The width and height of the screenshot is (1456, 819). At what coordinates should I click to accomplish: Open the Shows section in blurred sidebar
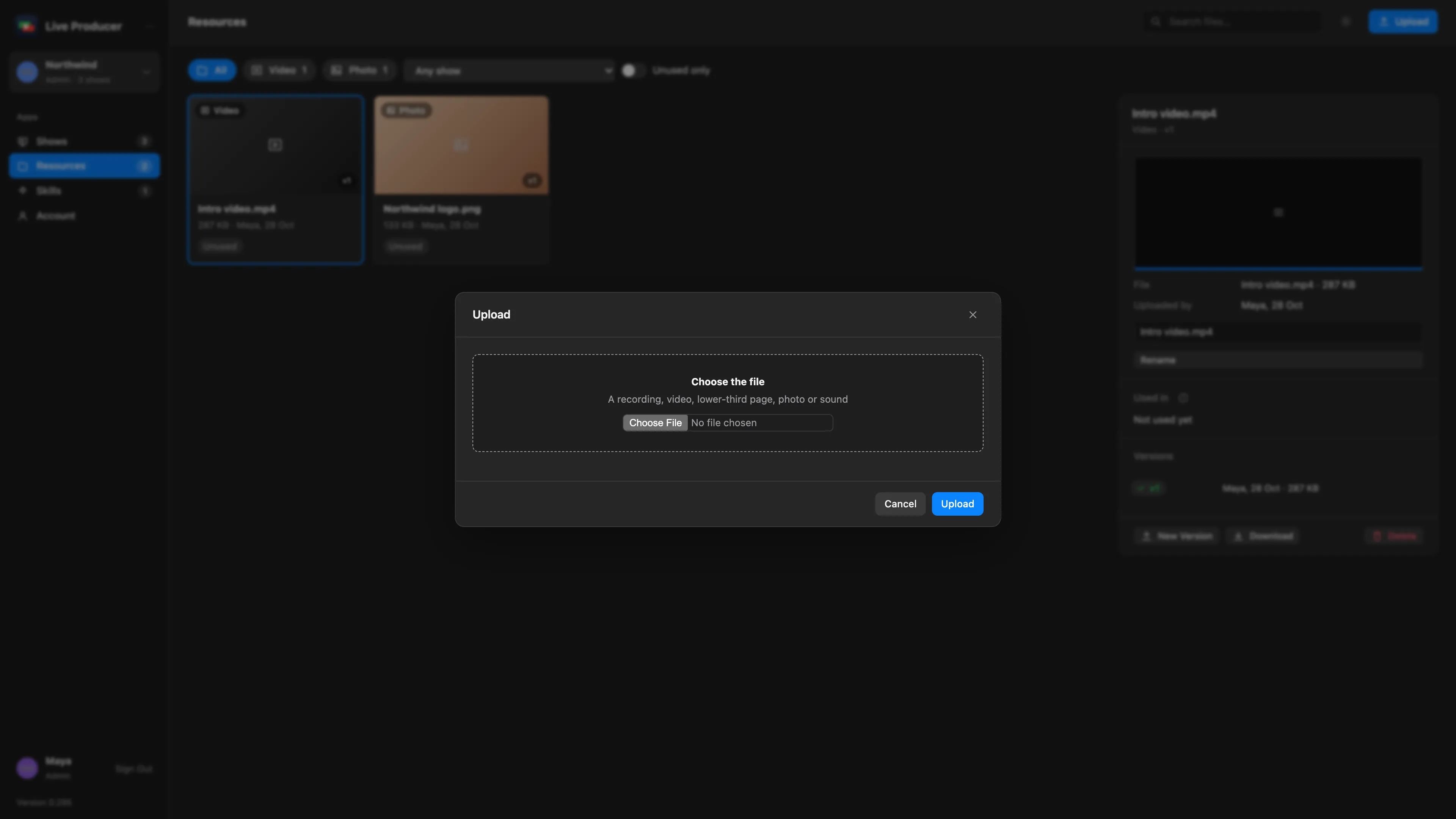tap(84, 141)
